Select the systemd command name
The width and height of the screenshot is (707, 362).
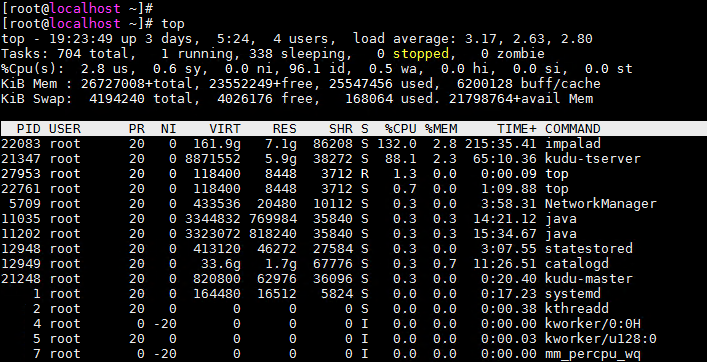coord(573,294)
